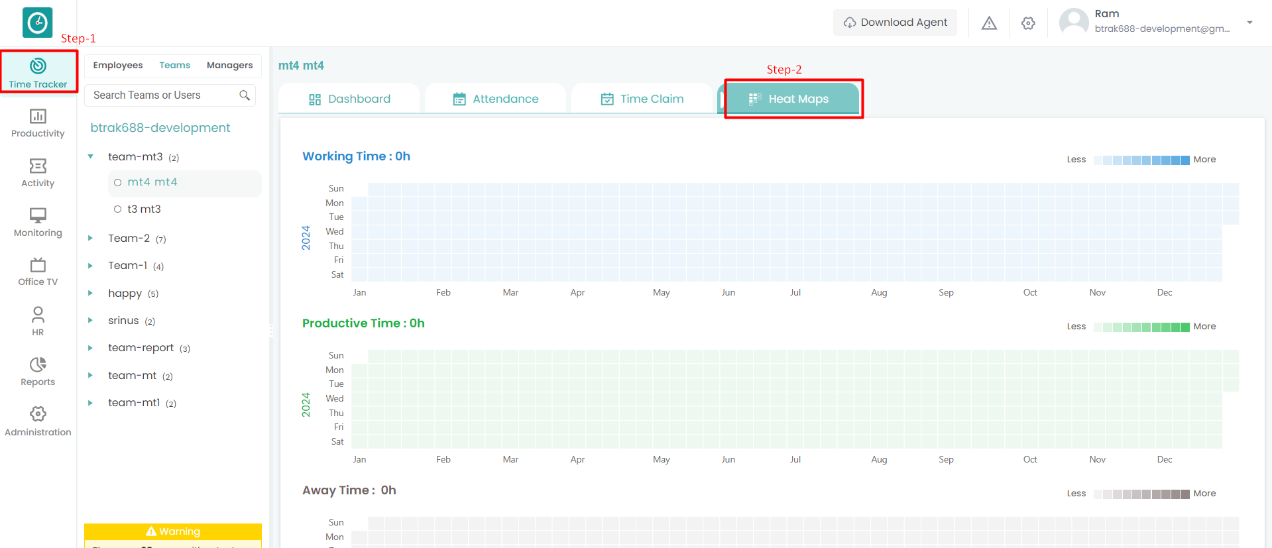
Task: Click the Dashboard tab icon
Action: (x=315, y=99)
